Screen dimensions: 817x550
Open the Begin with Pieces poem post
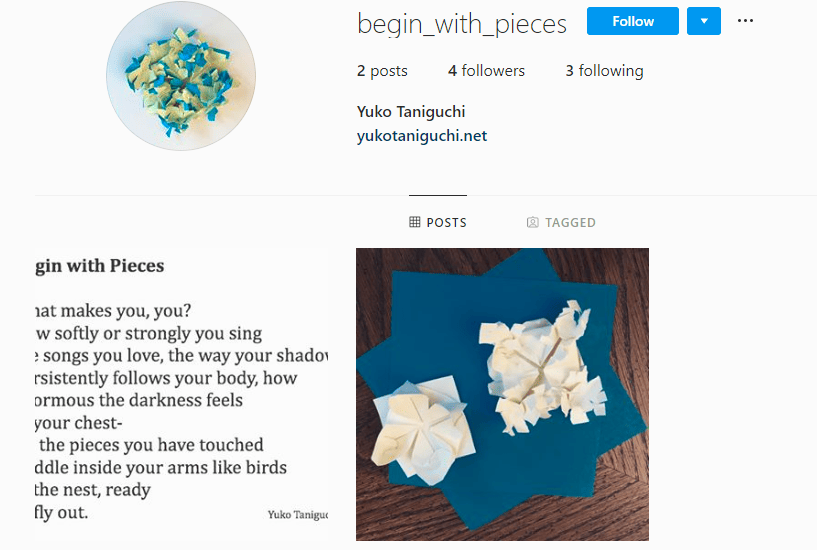[181, 394]
